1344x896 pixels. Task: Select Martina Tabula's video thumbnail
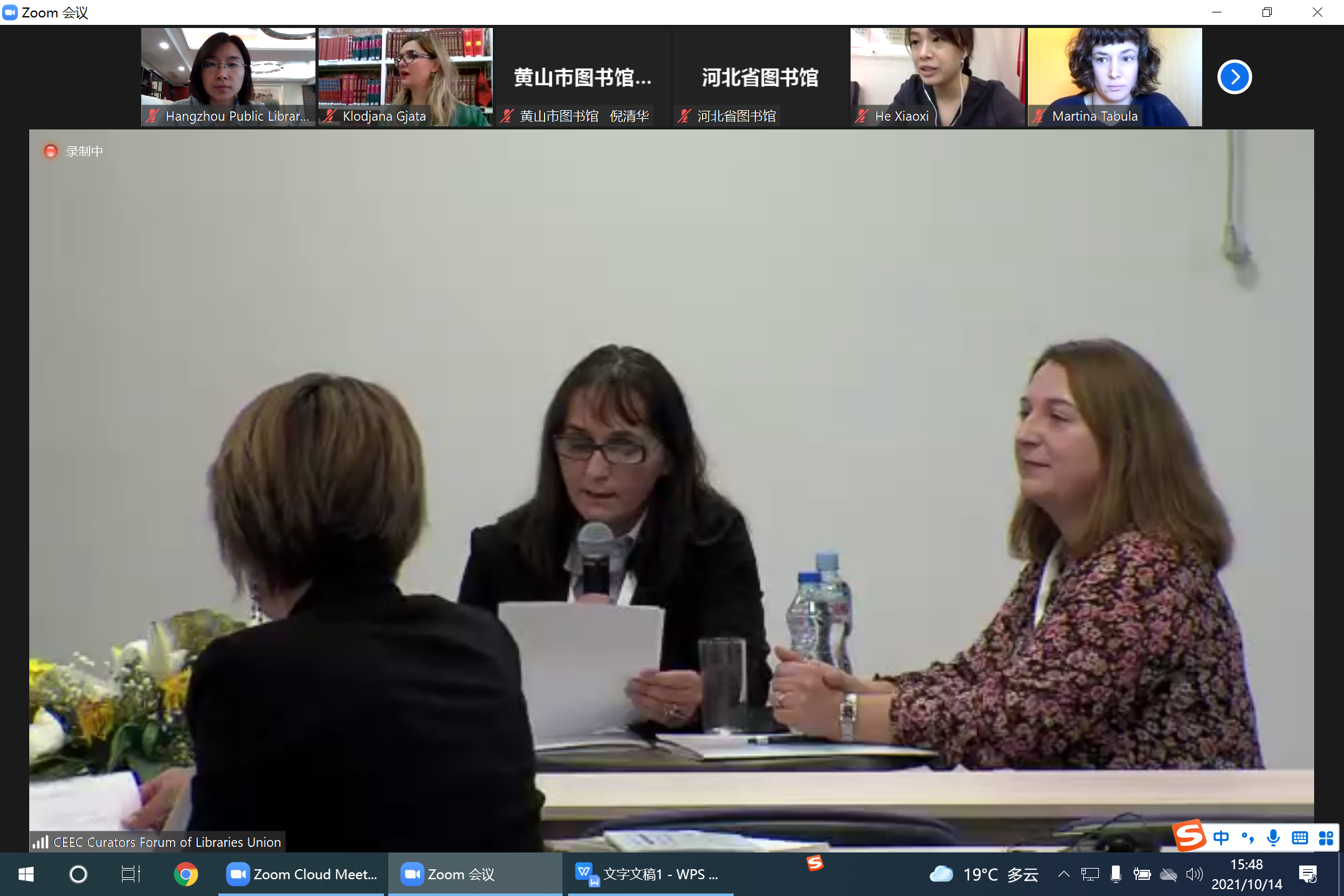pos(1114,77)
